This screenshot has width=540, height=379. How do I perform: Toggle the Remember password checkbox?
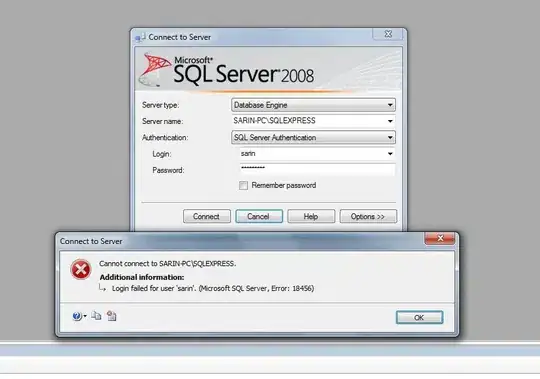pyautogui.click(x=243, y=186)
